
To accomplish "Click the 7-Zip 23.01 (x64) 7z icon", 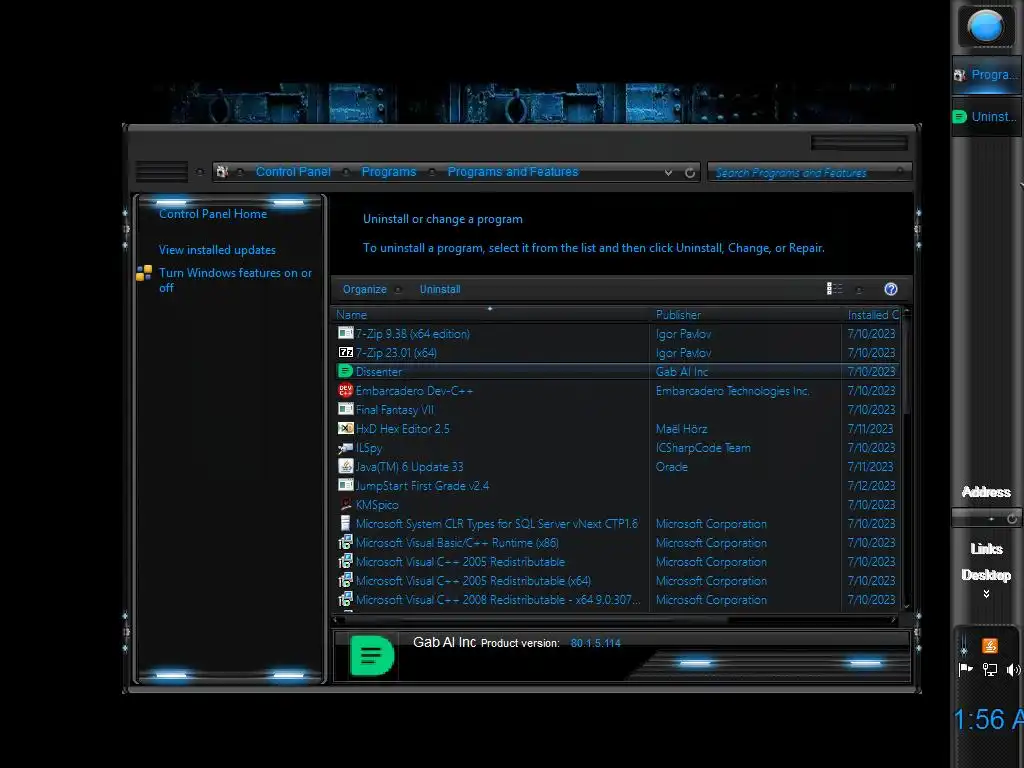I will pyautogui.click(x=345, y=352).
